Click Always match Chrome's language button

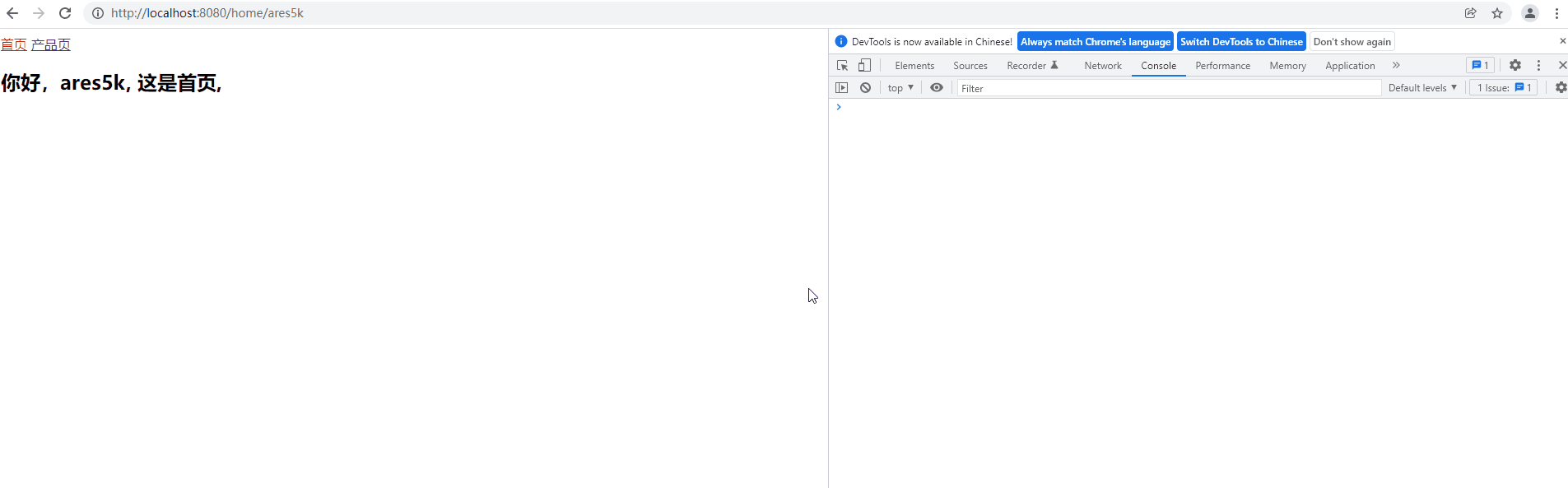point(1096,42)
